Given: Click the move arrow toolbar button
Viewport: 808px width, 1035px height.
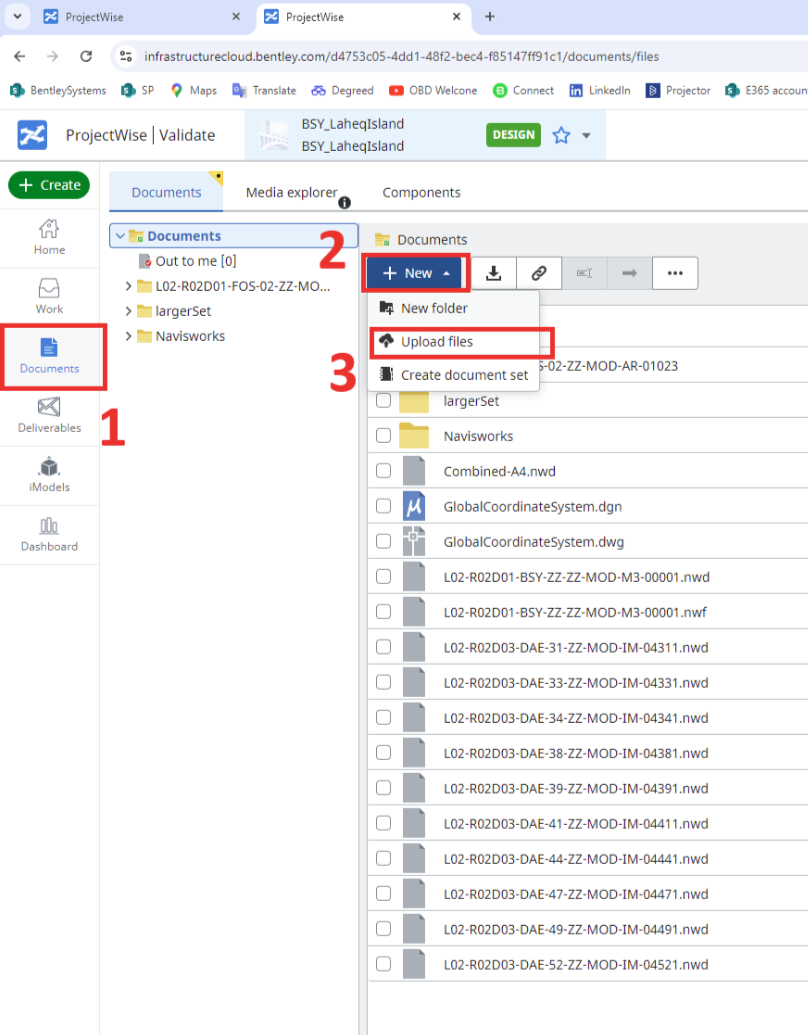Looking at the screenshot, I should click(x=629, y=273).
